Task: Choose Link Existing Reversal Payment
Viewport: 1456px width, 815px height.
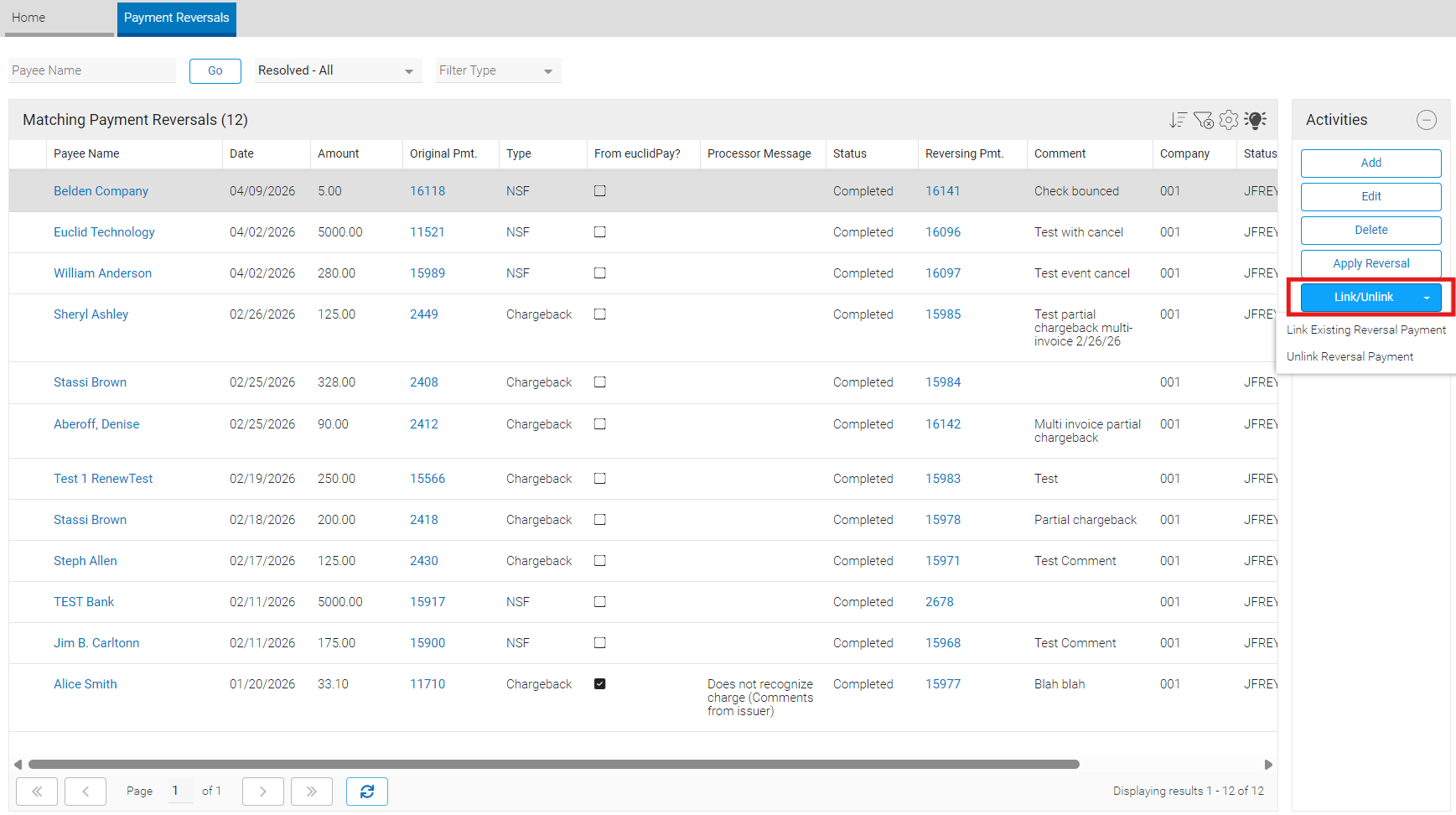Action: [1366, 330]
